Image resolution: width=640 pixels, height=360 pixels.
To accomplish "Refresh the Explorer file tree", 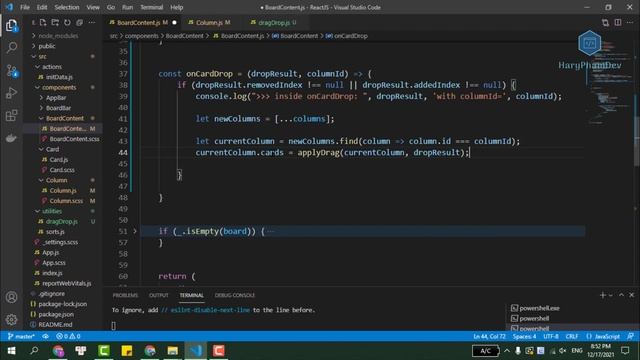I will pos(67,22).
